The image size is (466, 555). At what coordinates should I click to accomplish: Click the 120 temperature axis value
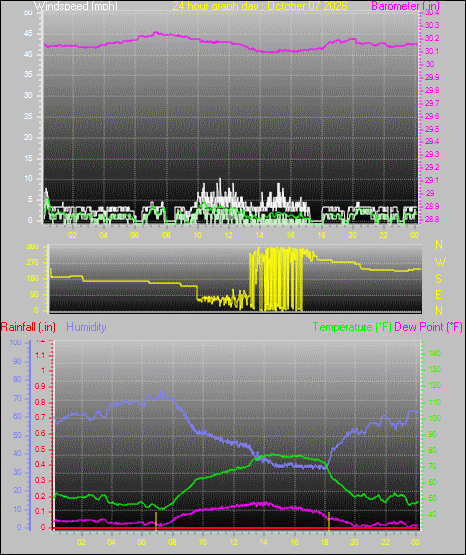click(434, 385)
